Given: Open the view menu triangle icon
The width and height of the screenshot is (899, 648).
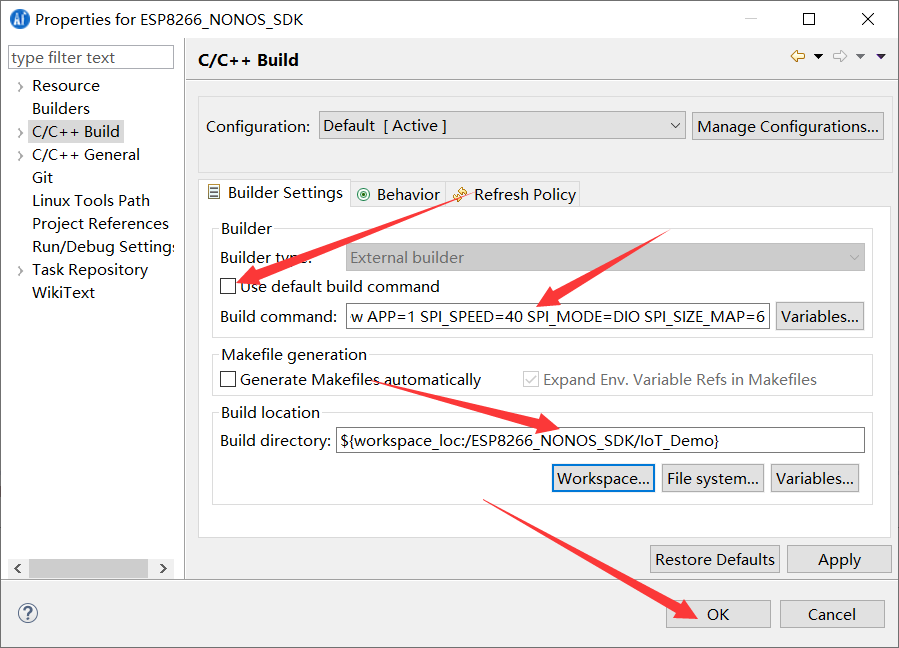Looking at the screenshot, I should 881,57.
